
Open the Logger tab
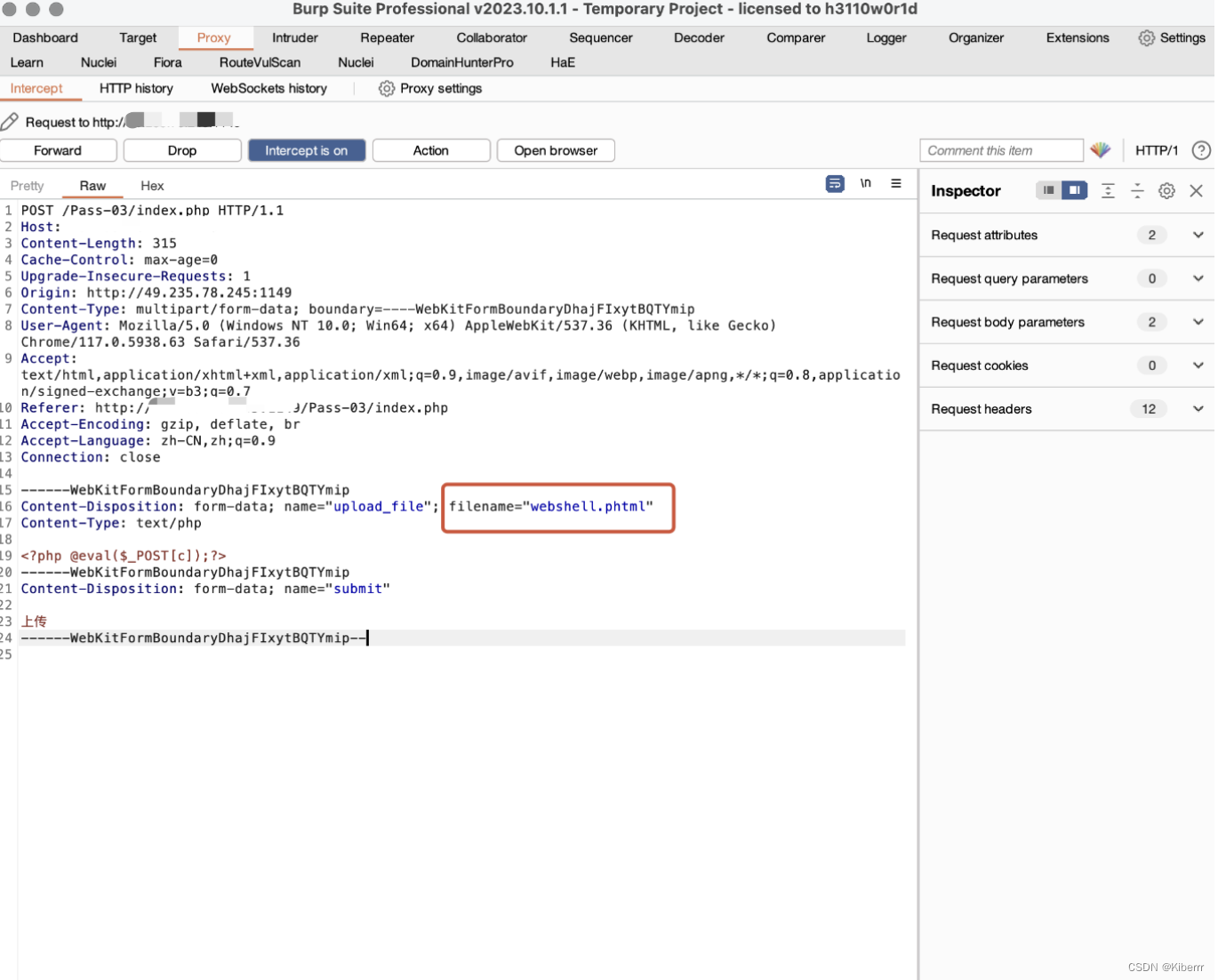(886, 37)
